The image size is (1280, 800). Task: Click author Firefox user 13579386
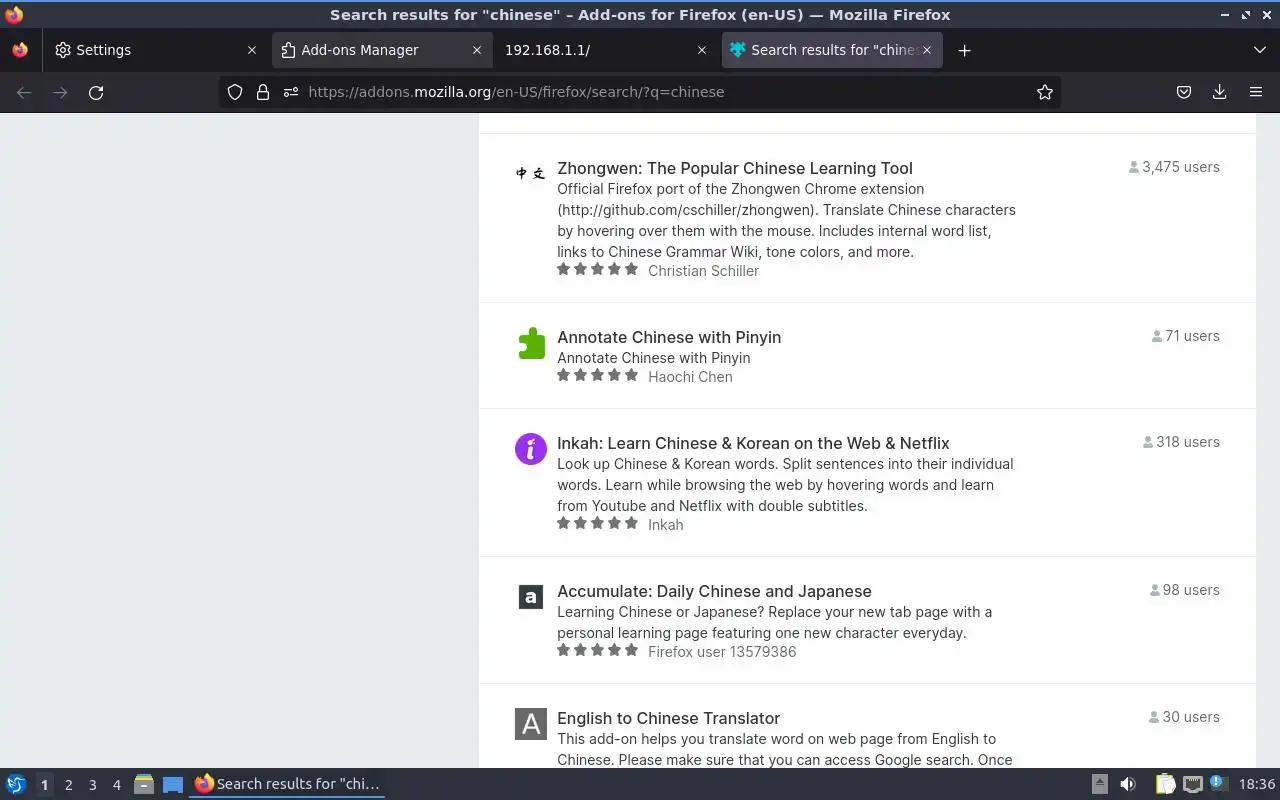point(722,652)
